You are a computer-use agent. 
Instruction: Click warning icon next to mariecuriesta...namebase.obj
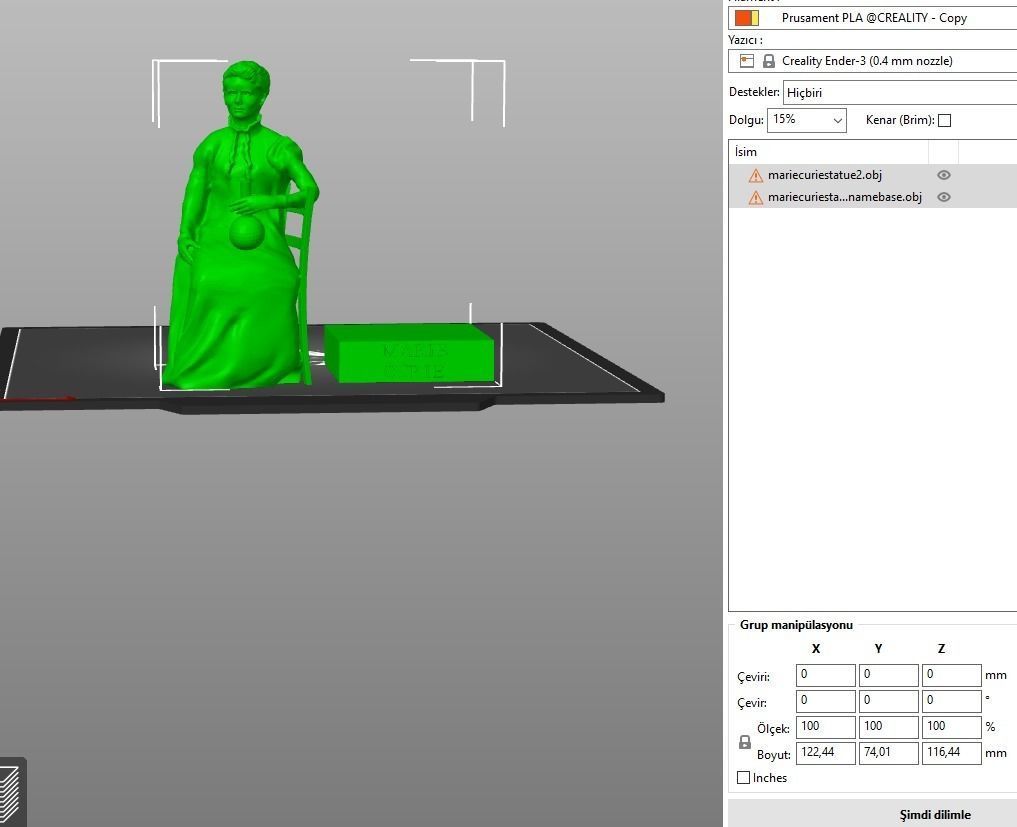point(756,198)
